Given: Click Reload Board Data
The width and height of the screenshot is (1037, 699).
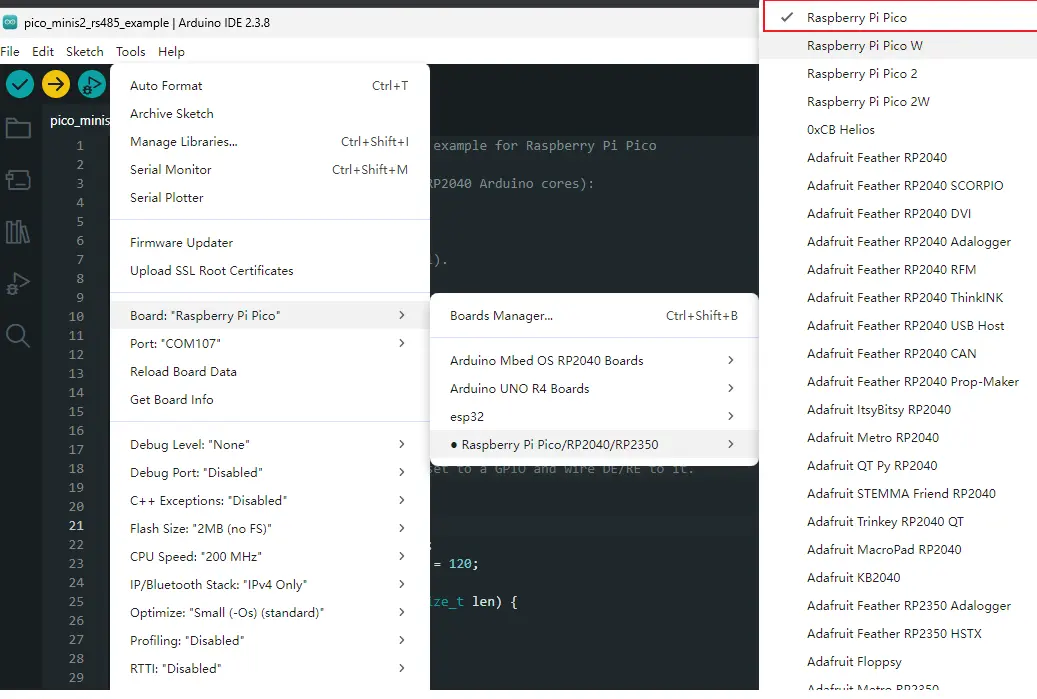Looking at the screenshot, I should 270,372.
